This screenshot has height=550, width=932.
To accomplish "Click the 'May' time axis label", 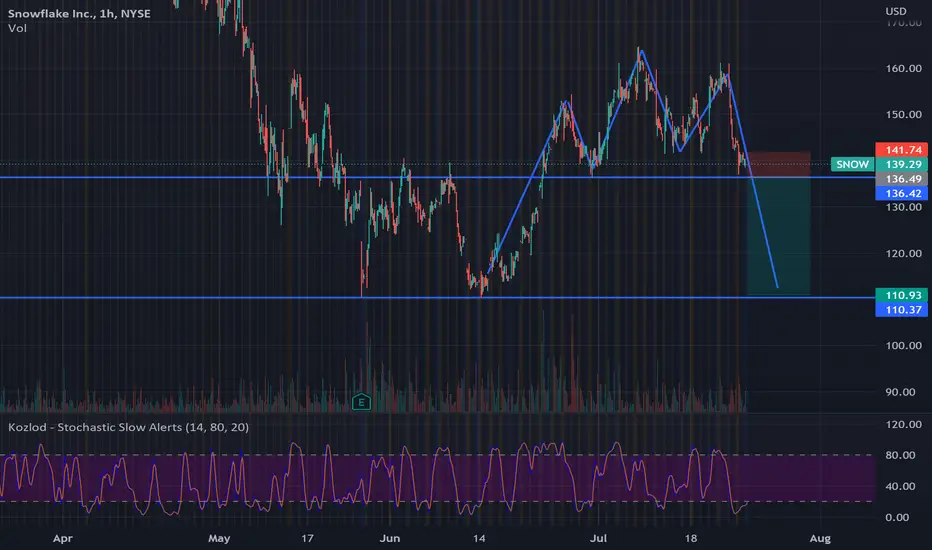I will coord(219,539).
